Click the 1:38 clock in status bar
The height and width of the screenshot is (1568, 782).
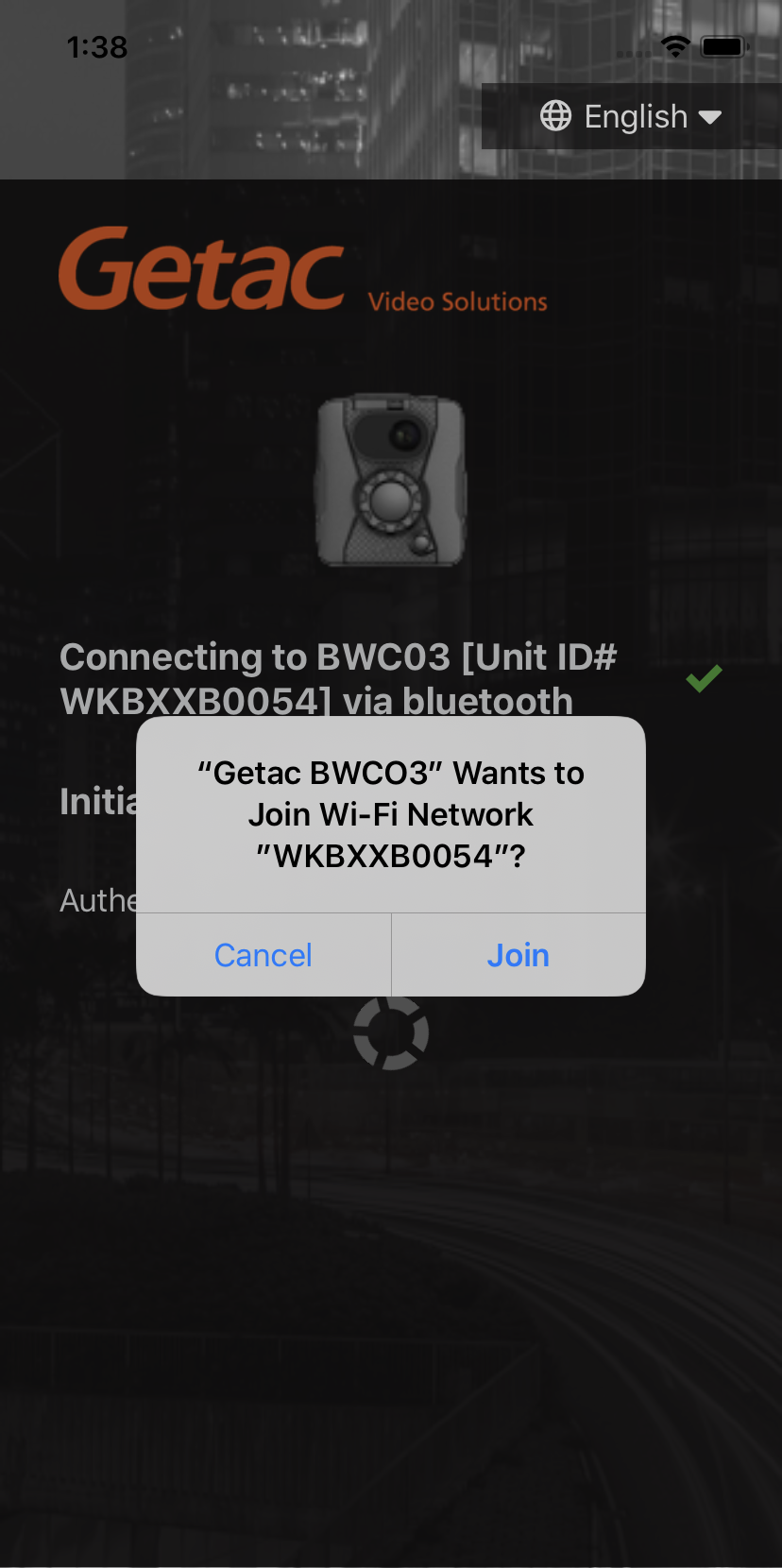[x=97, y=47]
